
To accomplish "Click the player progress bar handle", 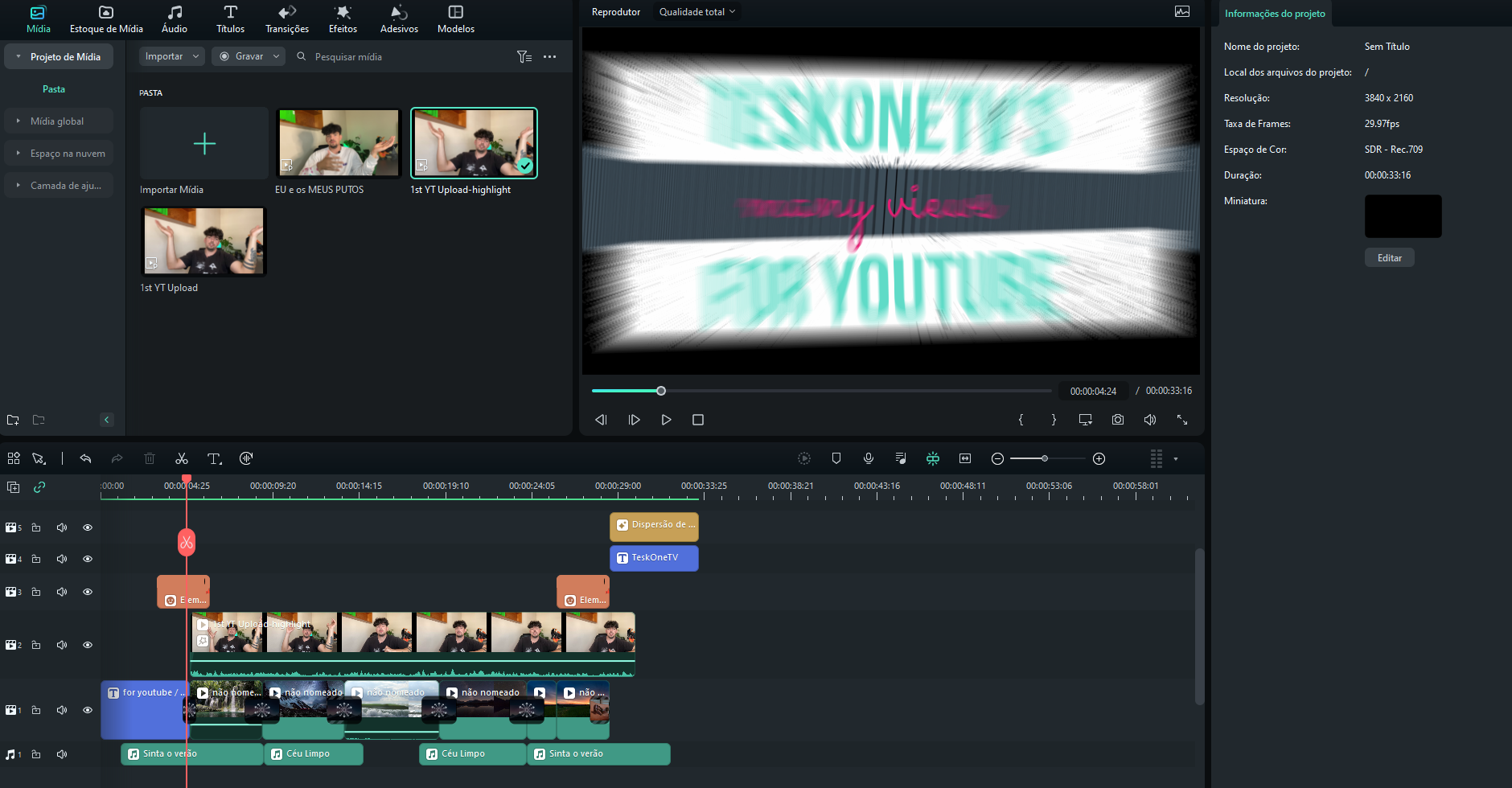I will coord(661,391).
